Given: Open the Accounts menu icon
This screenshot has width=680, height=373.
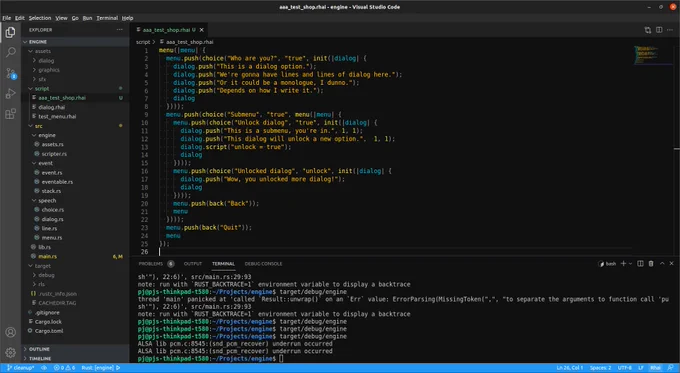Looking at the screenshot, I should [x=10, y=332].
